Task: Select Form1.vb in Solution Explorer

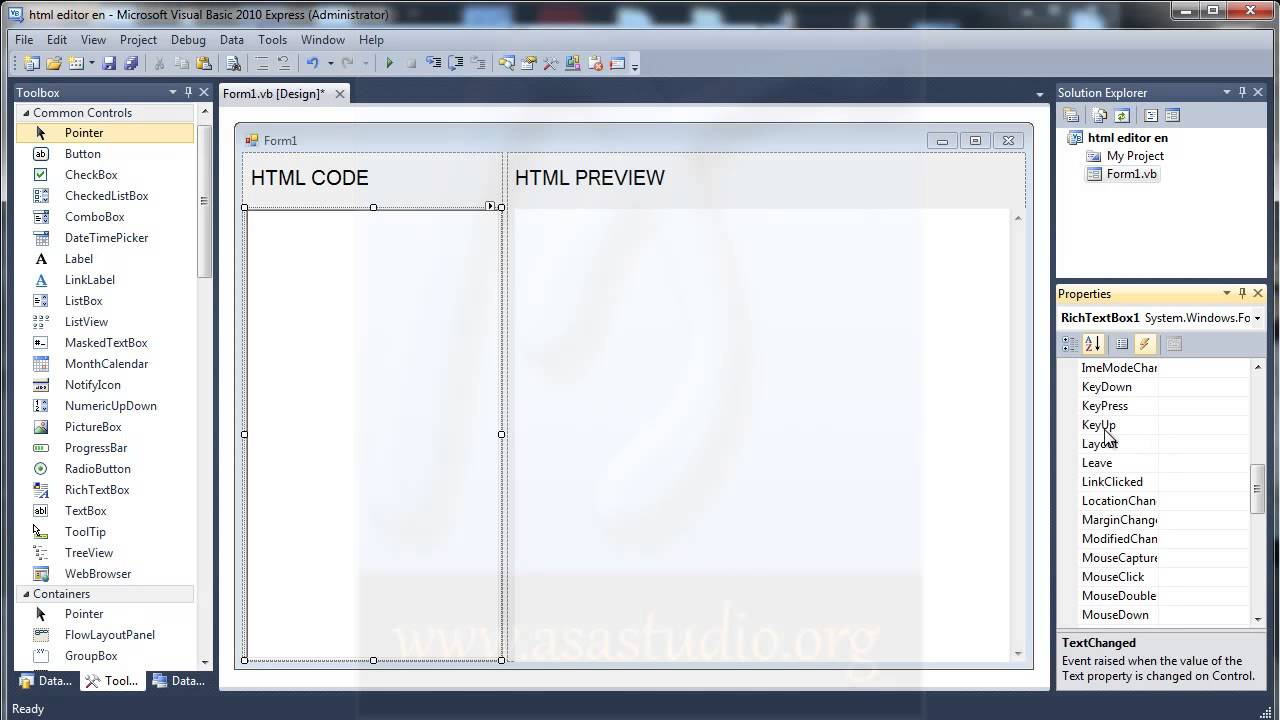Action: point(1131,174)
